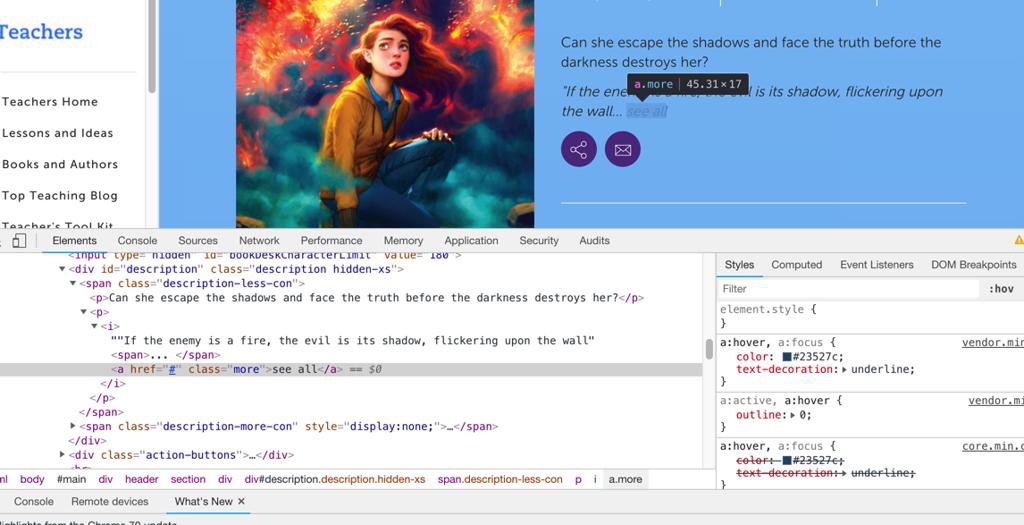The width and height of the screenshot is (1024, 525).
Task: Click the href "#" value in the DOM
Action: (173, 370)
